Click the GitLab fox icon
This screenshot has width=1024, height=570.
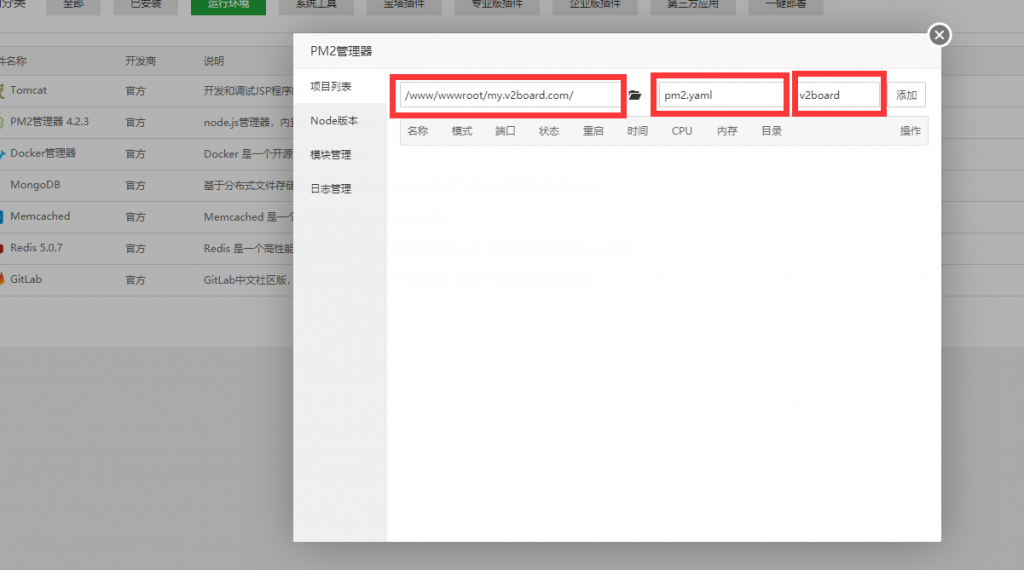click(x=2, y=279)
